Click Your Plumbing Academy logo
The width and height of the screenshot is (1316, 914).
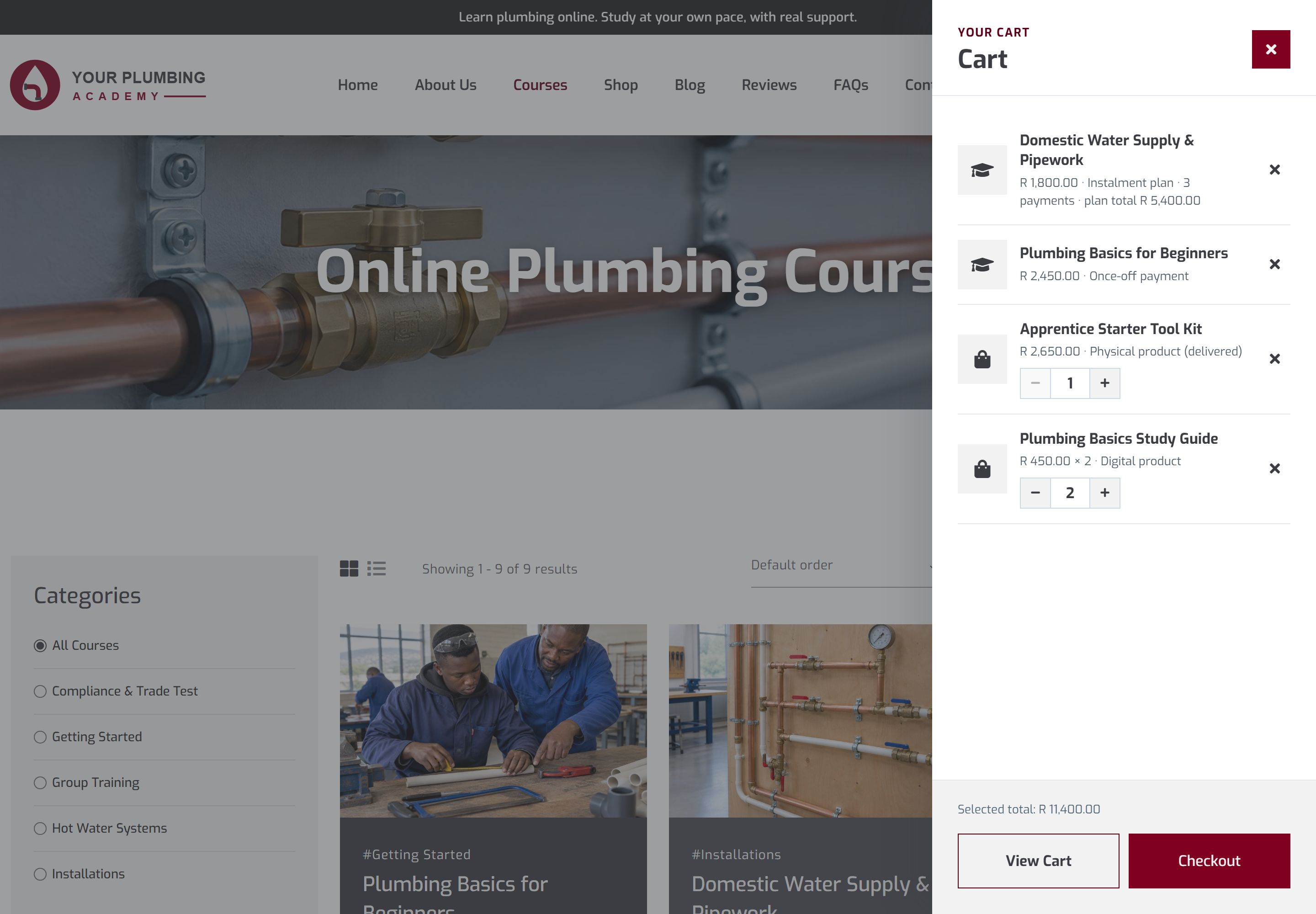(108, 85)
